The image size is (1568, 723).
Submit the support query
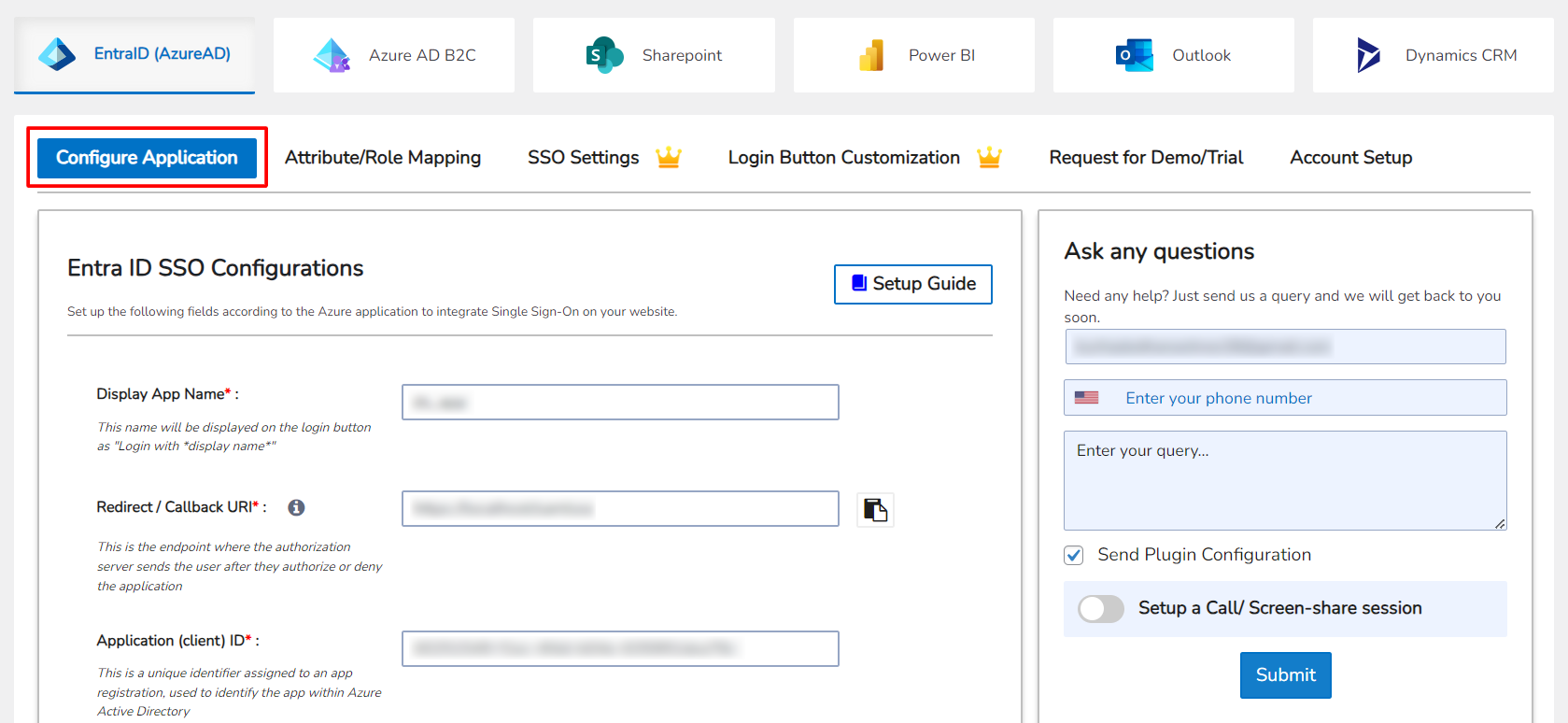[1285, 675]
